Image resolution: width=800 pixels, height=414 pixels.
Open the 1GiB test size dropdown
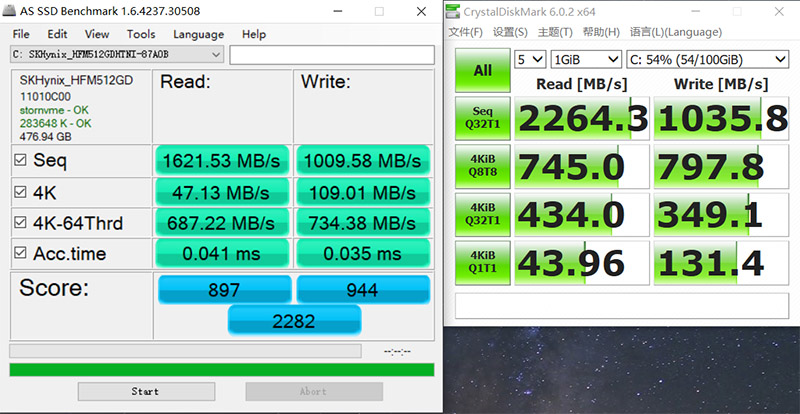click(586, 60)
